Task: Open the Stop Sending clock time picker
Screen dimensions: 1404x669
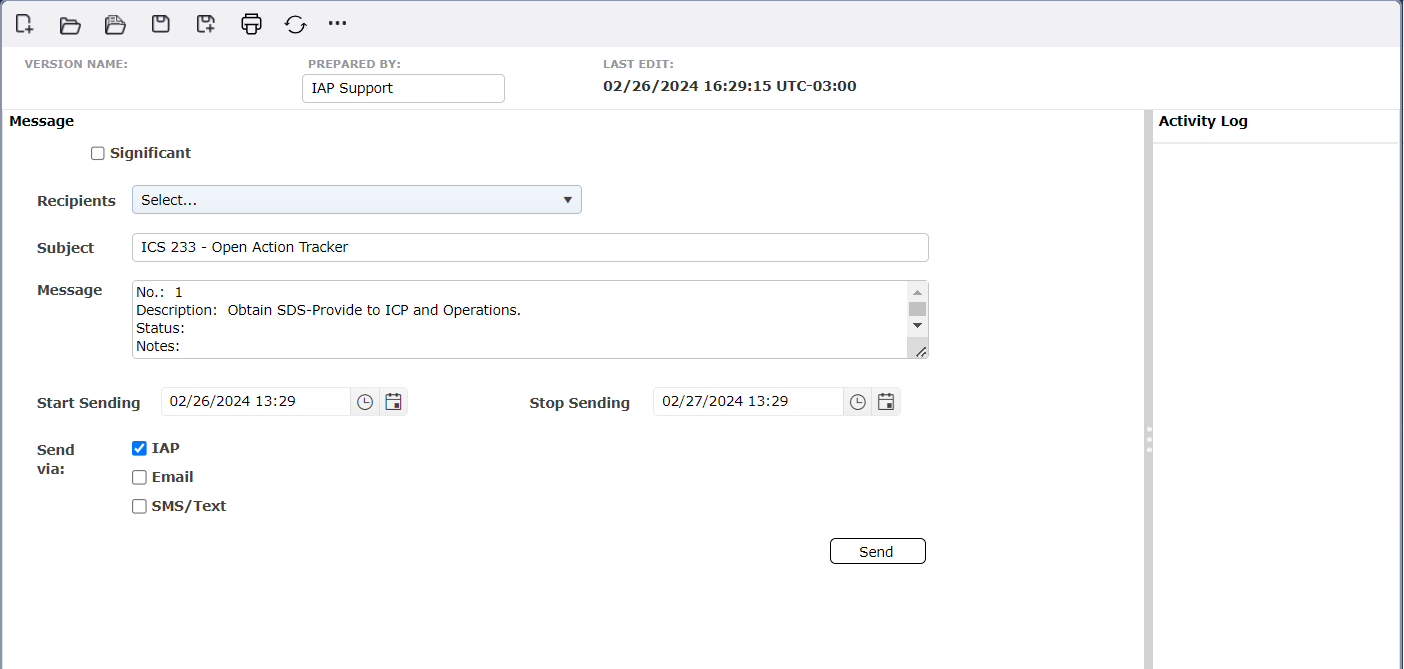Action: pyautogui.click(x=858, y=402)
